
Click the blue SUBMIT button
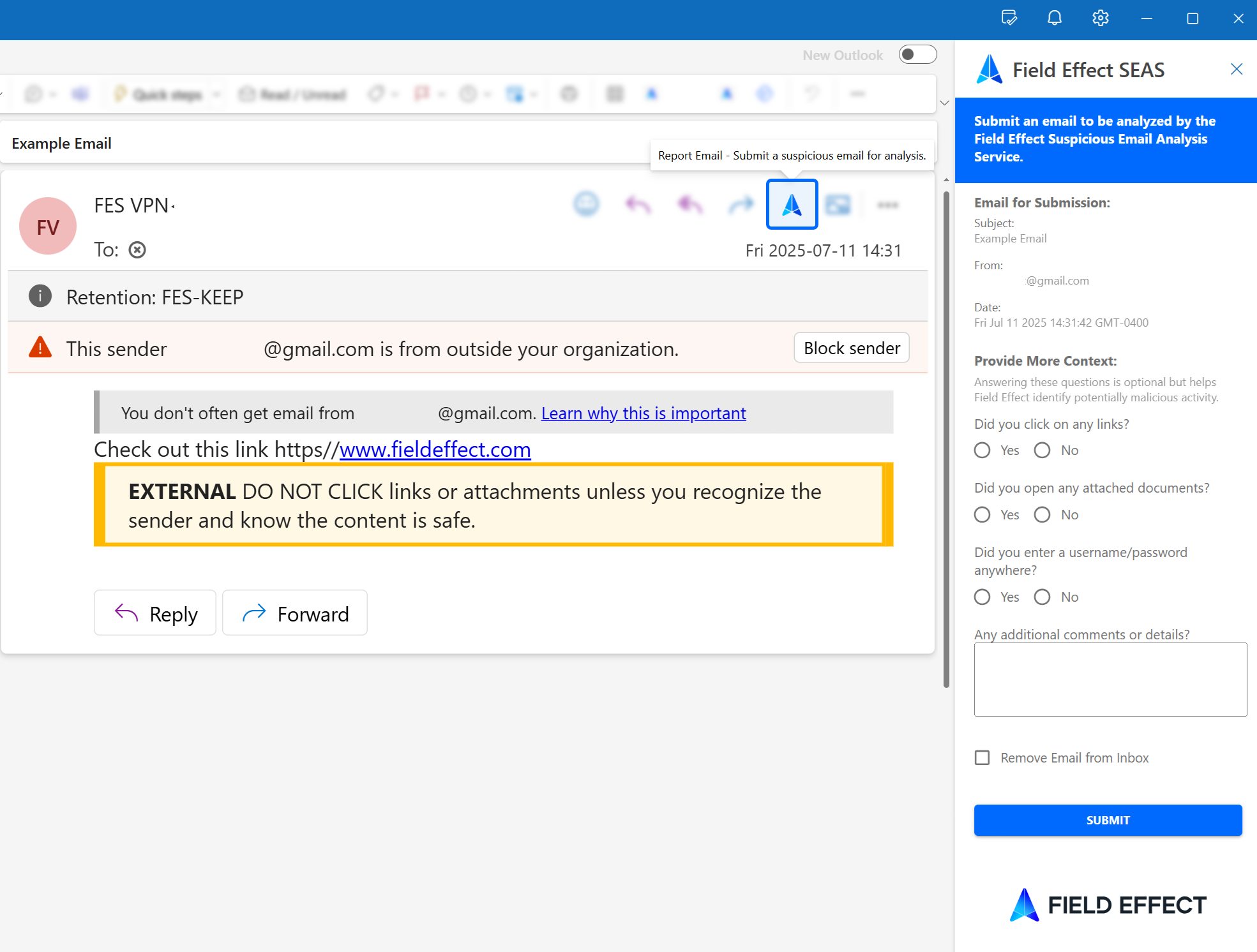[1108, 820]
